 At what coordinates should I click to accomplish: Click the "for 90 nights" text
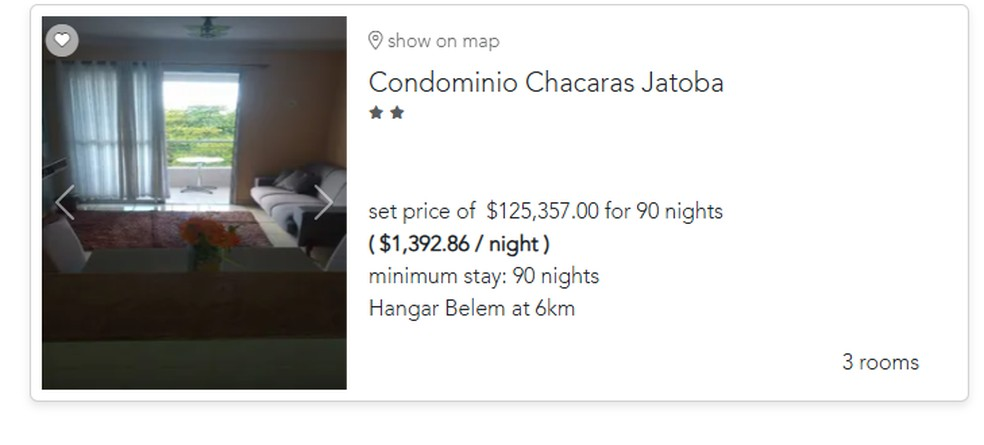[663, 211]
